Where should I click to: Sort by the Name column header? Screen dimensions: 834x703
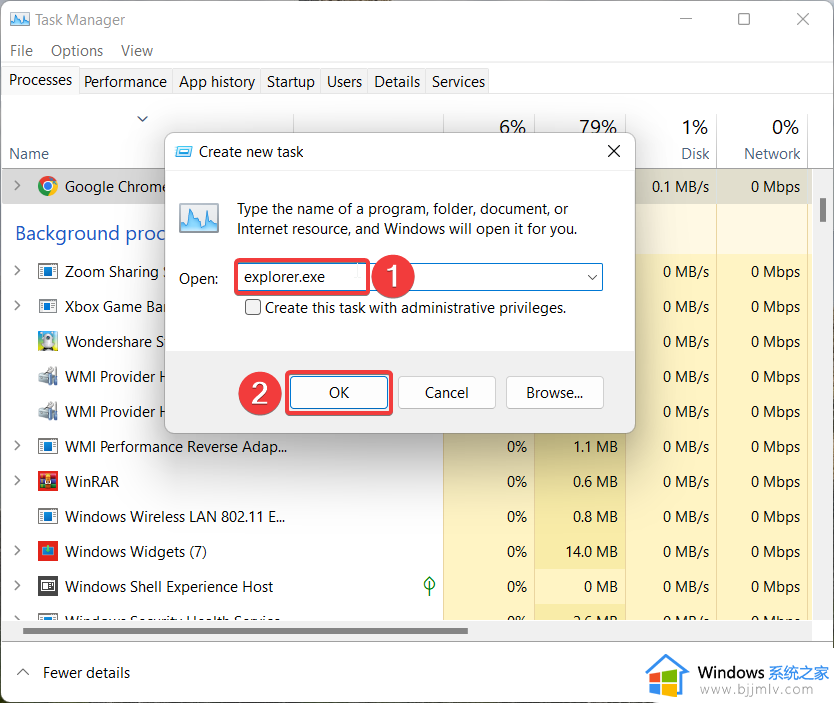tap(29, 154)
